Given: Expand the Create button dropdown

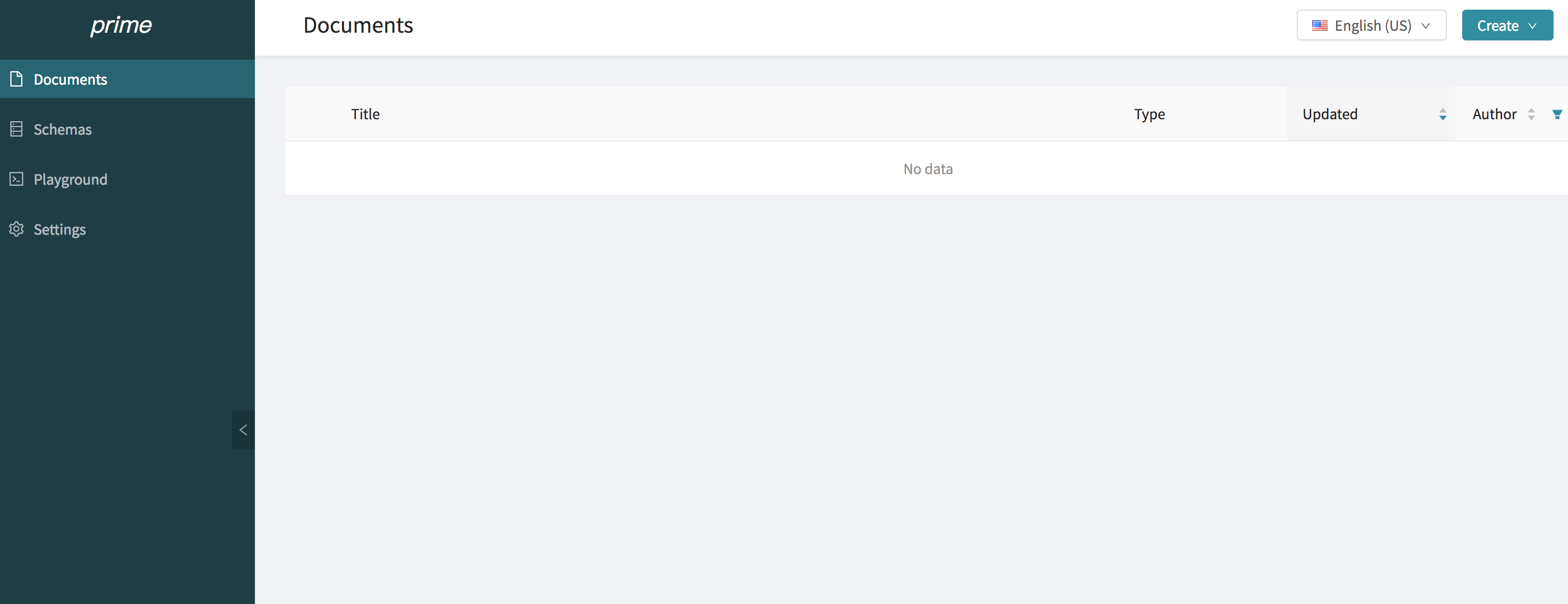Looking at the screenshot, I should pyautogui.click(x=1534, y=25).
